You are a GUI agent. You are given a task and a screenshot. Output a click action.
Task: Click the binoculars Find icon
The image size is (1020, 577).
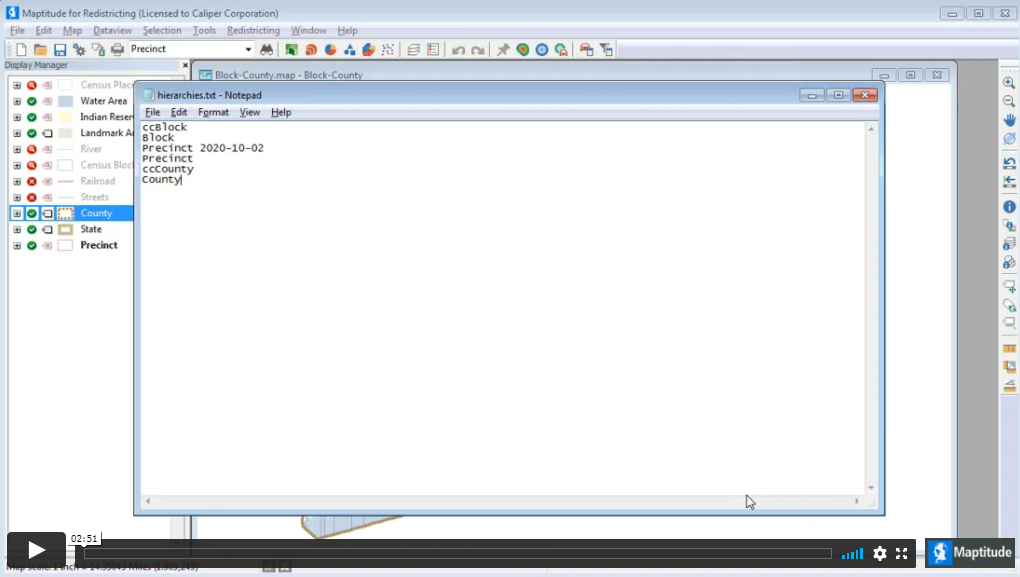click(267, 50)
